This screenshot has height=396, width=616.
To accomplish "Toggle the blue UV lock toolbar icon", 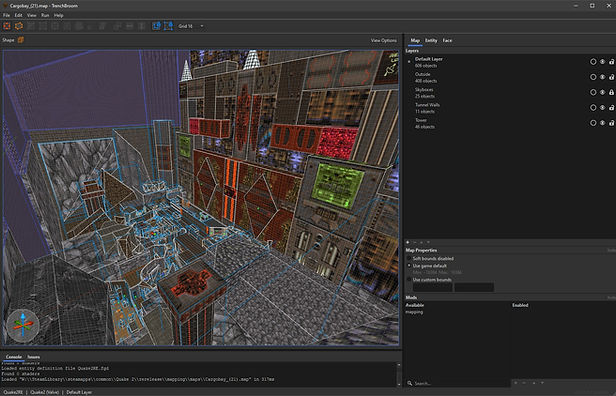I will coord(169,26).
